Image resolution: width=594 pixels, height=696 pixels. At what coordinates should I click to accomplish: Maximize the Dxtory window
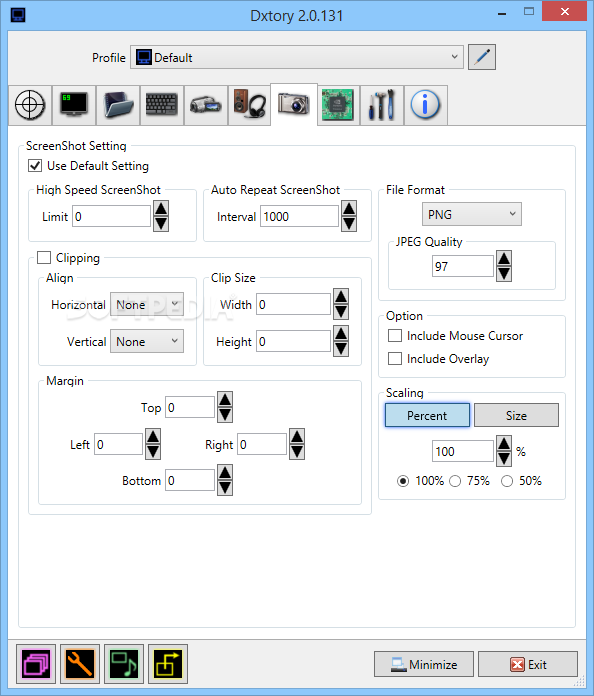coord(529,12)
